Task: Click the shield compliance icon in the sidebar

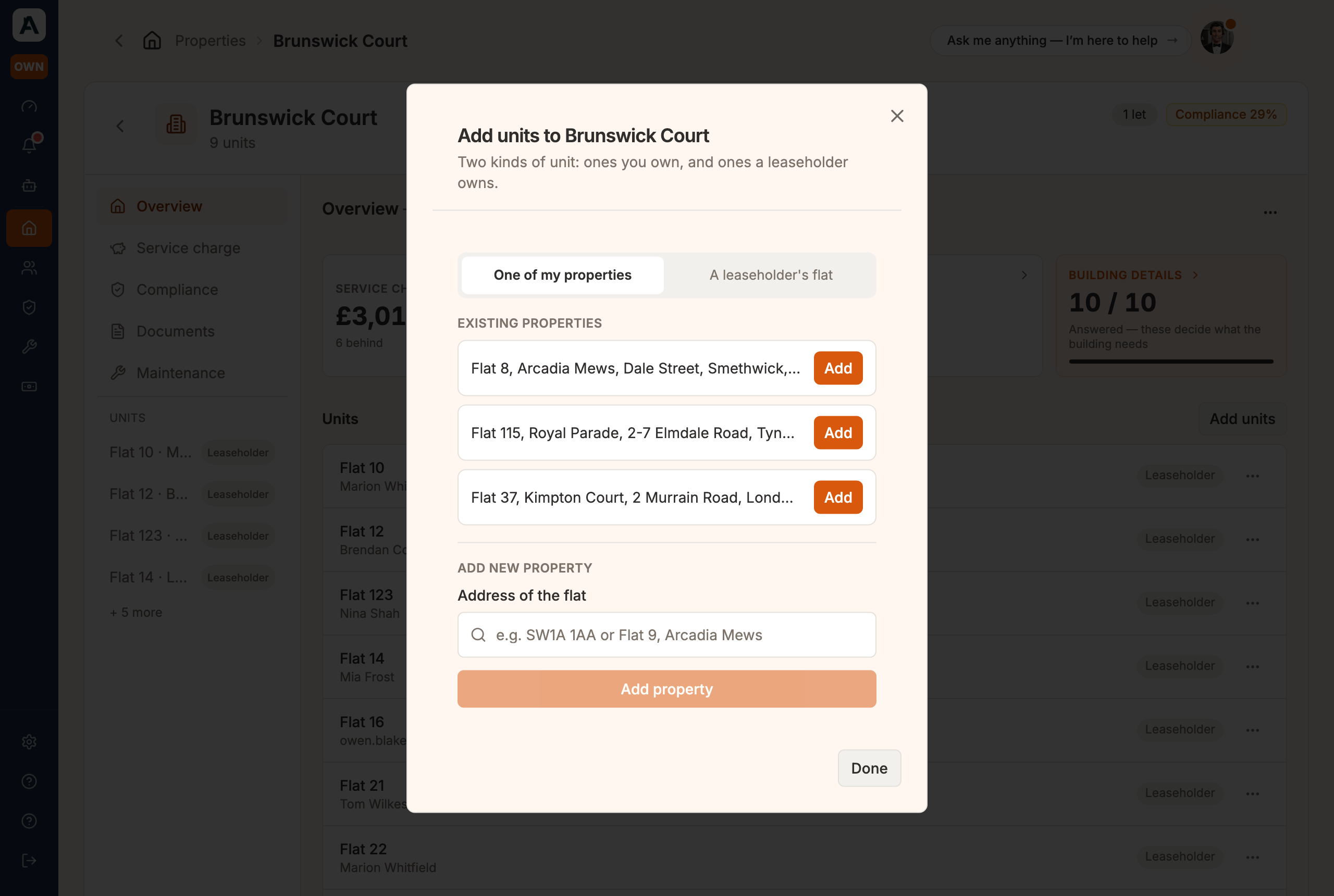Action: (x=29, y=307)
